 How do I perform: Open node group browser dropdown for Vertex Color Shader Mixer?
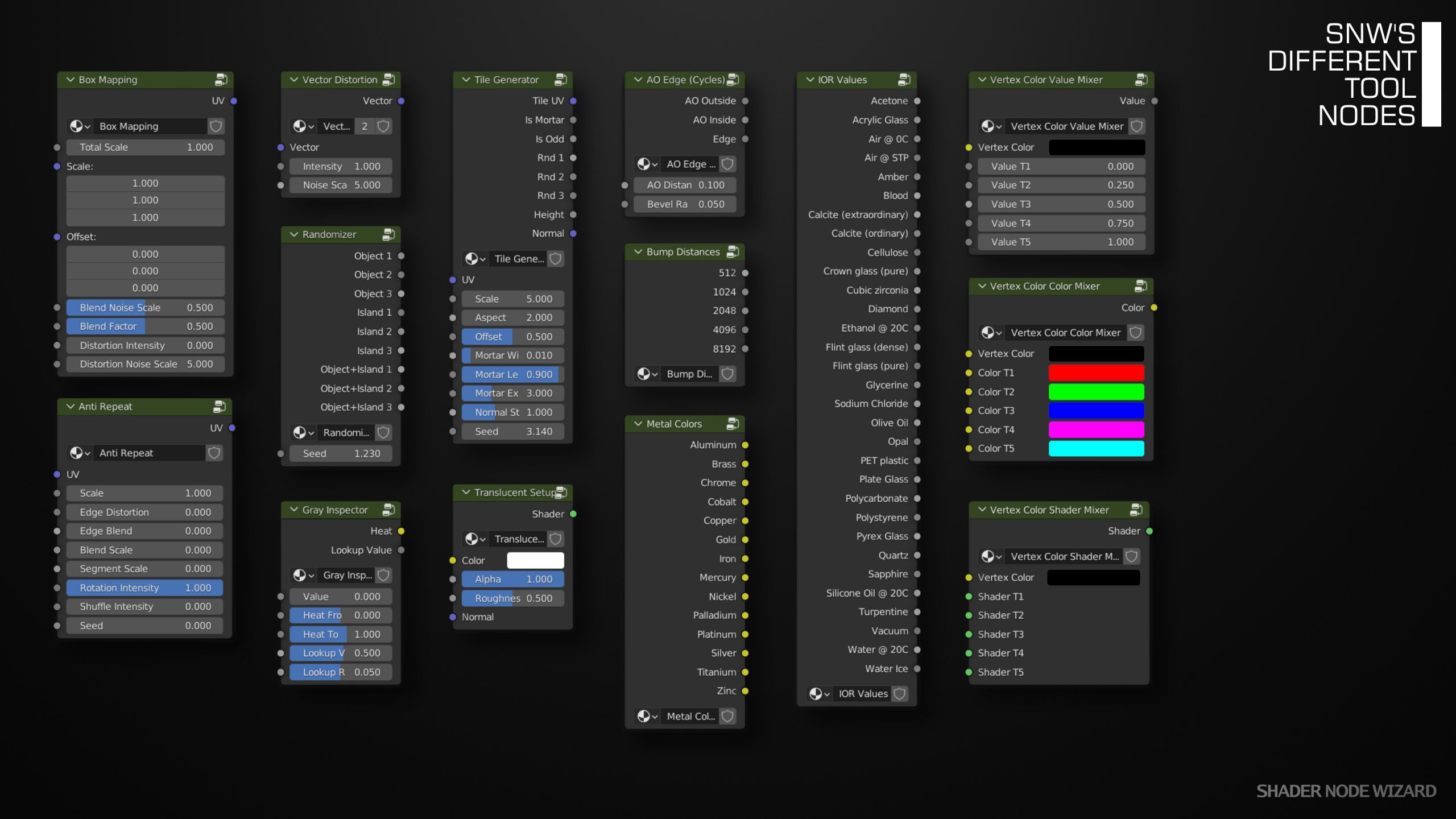(x=991, y=557)
